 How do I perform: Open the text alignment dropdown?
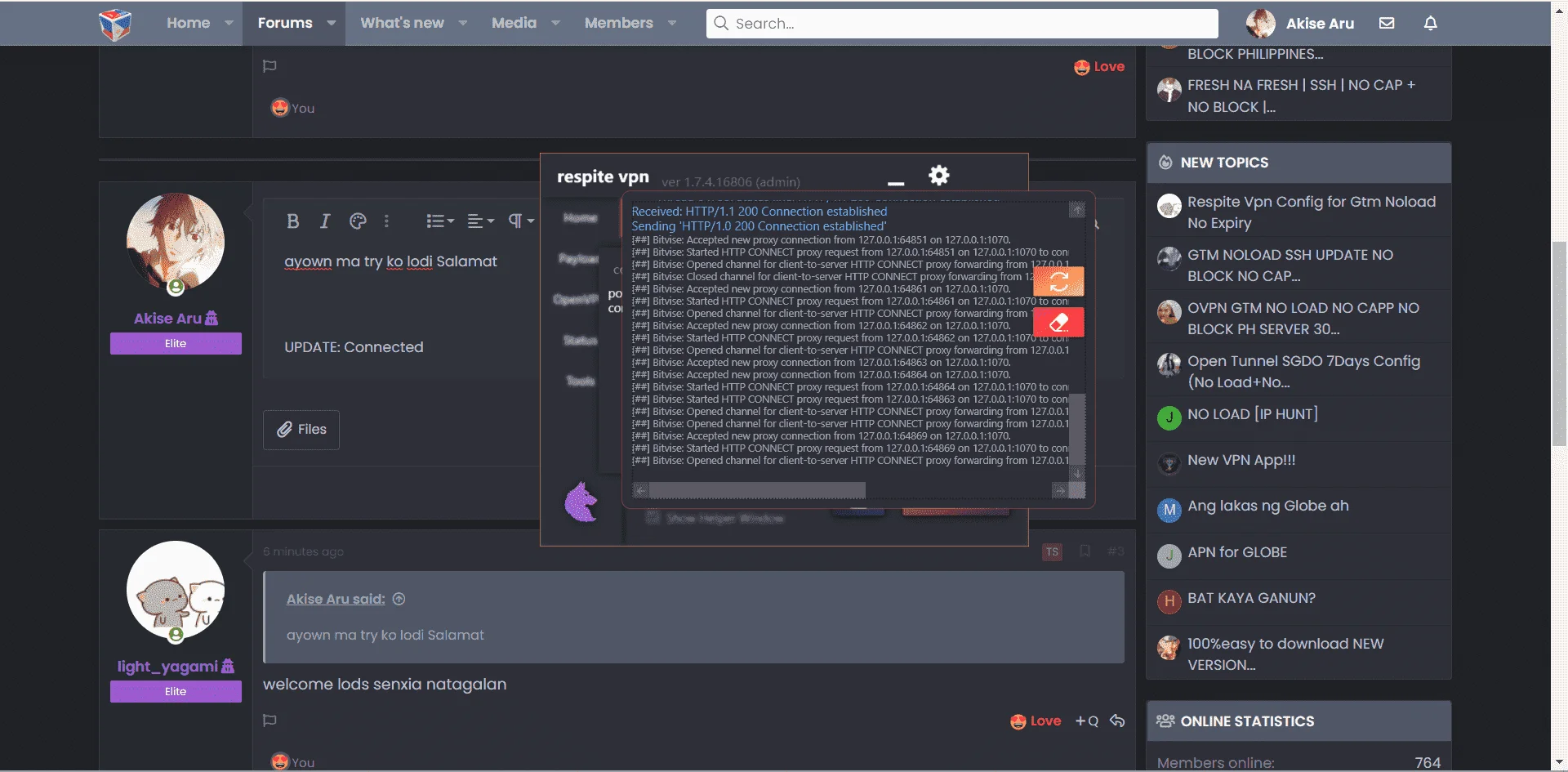click(481, 221)
